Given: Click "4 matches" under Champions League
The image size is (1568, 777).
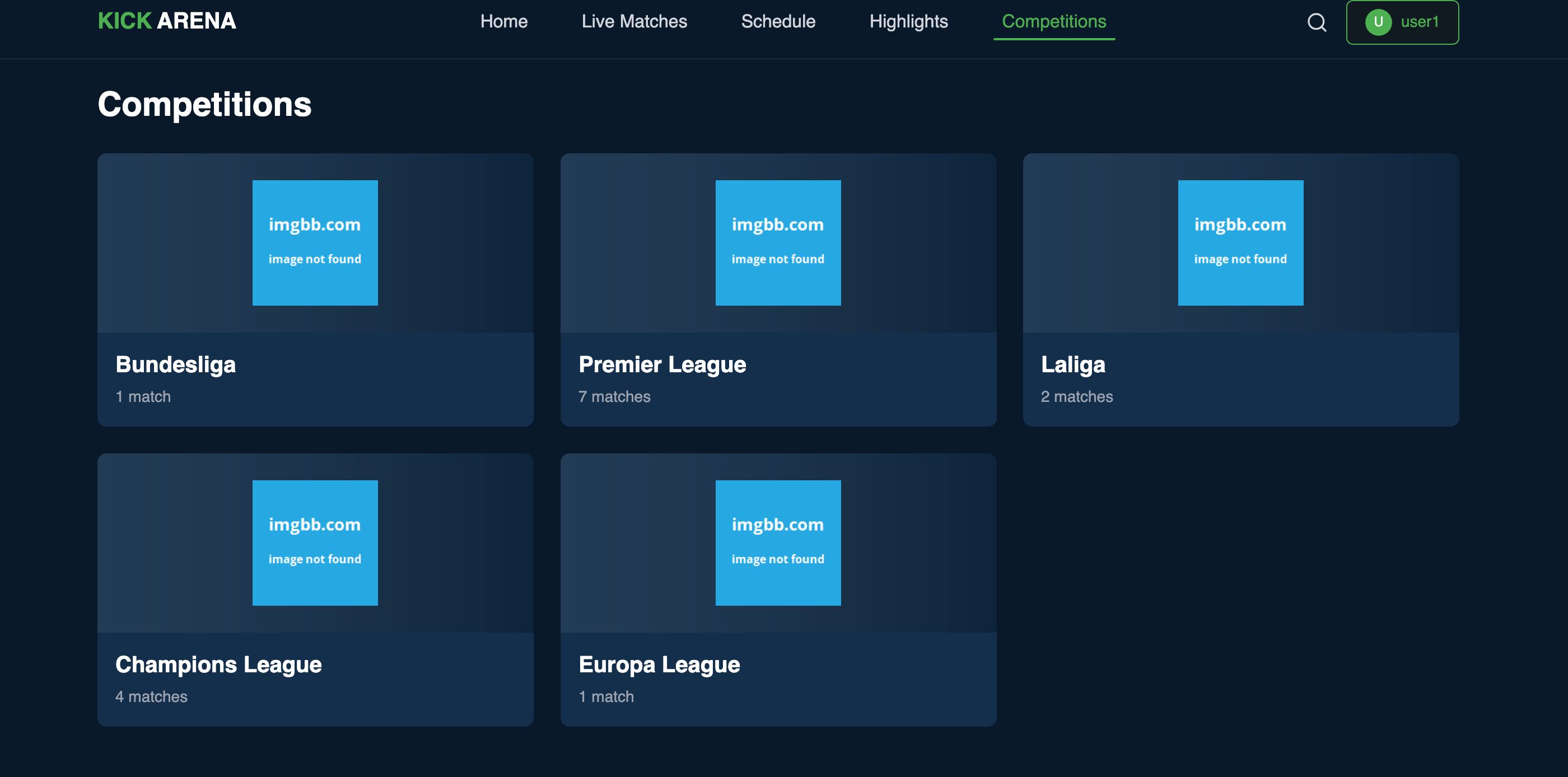Looking at the screenshot, I should [152, 697].
